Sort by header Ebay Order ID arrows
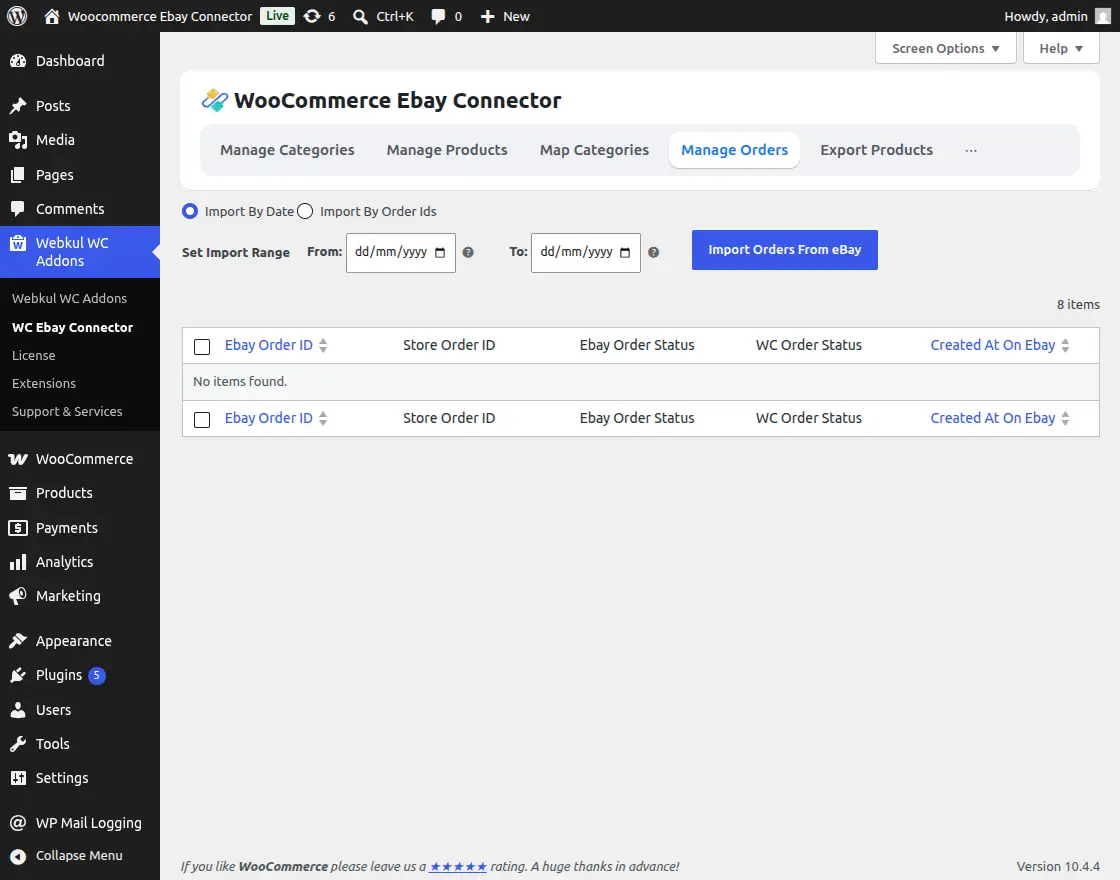This screenshot has height=880, width=1120. [x=323, y=346]
